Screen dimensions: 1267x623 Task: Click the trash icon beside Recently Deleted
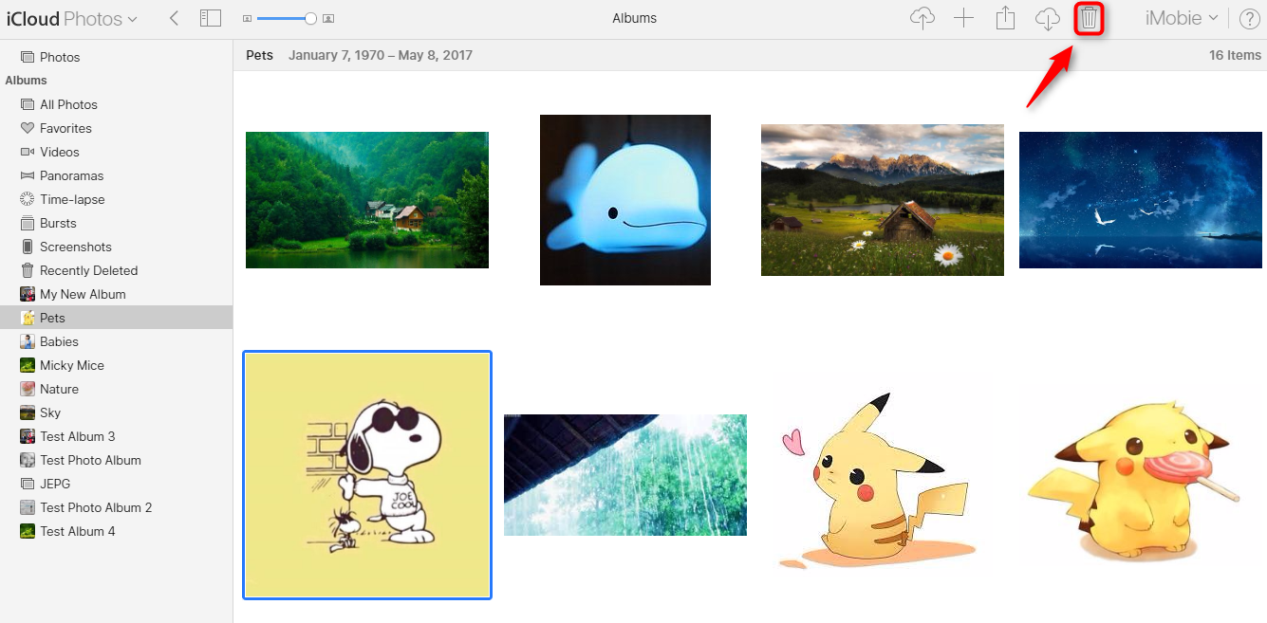click(x=28, y=270)
